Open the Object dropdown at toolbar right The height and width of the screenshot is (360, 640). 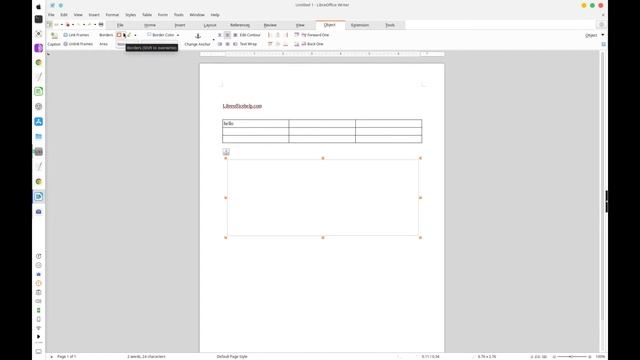pyautogui.click(x=594, y=36)
